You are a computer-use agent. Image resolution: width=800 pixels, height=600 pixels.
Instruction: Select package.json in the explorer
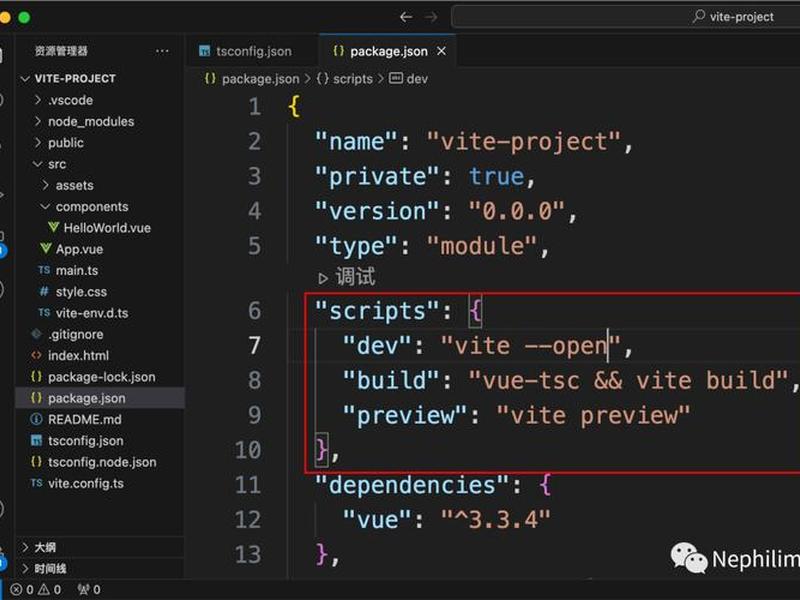[x=99, y=398]
